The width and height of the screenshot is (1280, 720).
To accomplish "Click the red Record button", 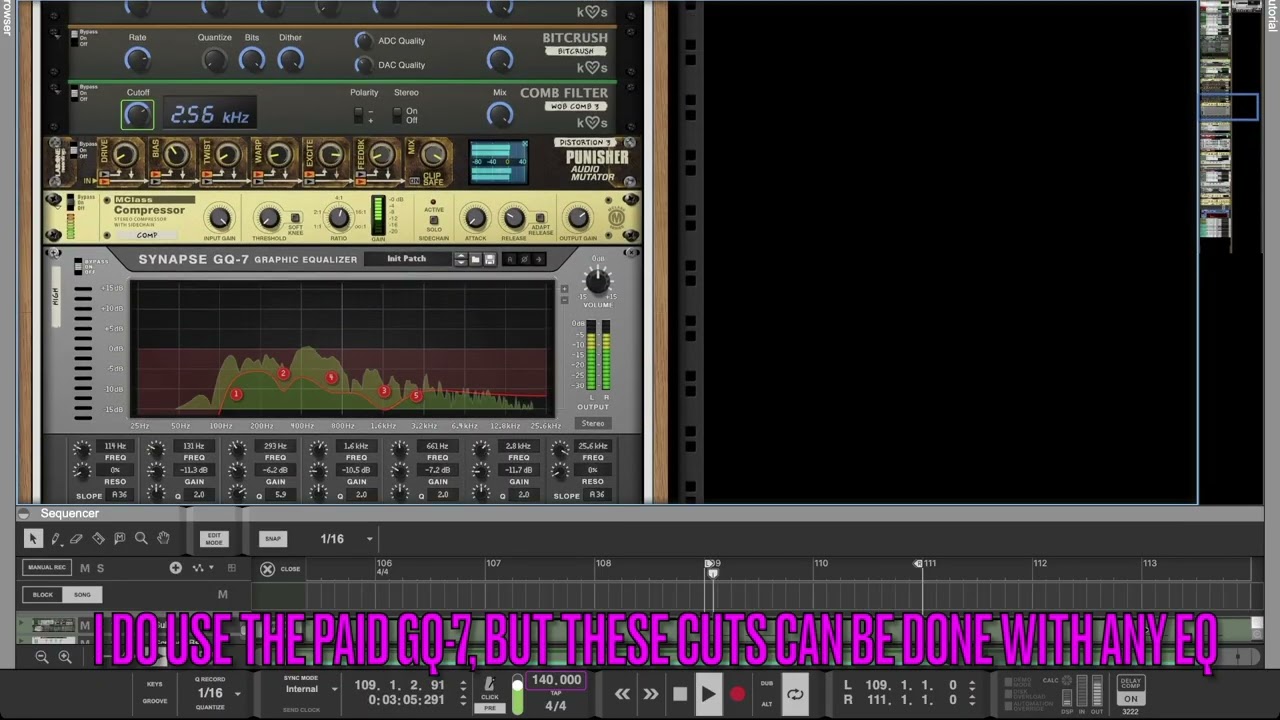I will point(738,694).
